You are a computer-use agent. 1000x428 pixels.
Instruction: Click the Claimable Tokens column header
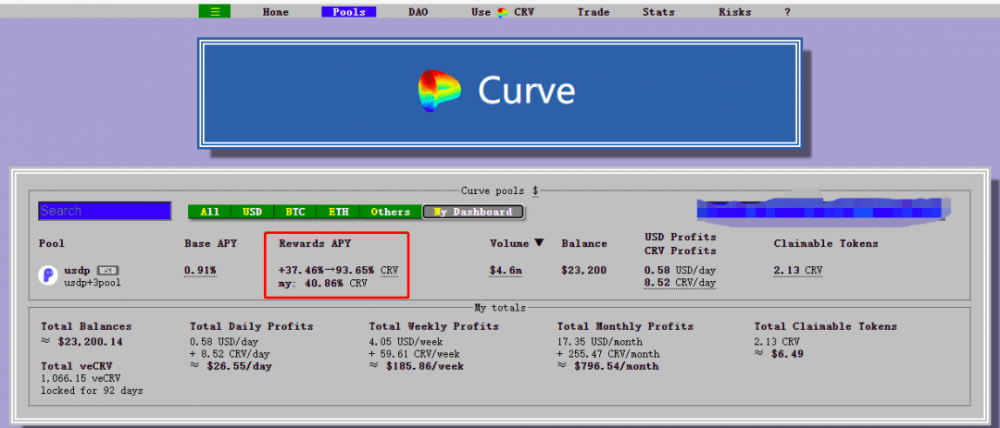[826, 244]
